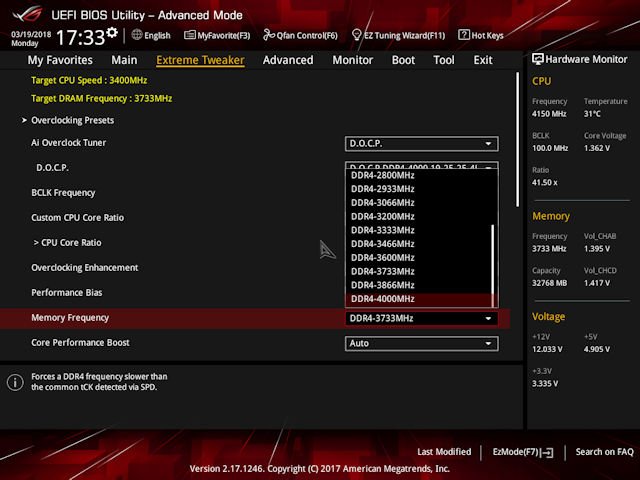Click the info icon beside help text
Image resolution: width=640 pixels, height=480 pixels.
coord(15,382)
